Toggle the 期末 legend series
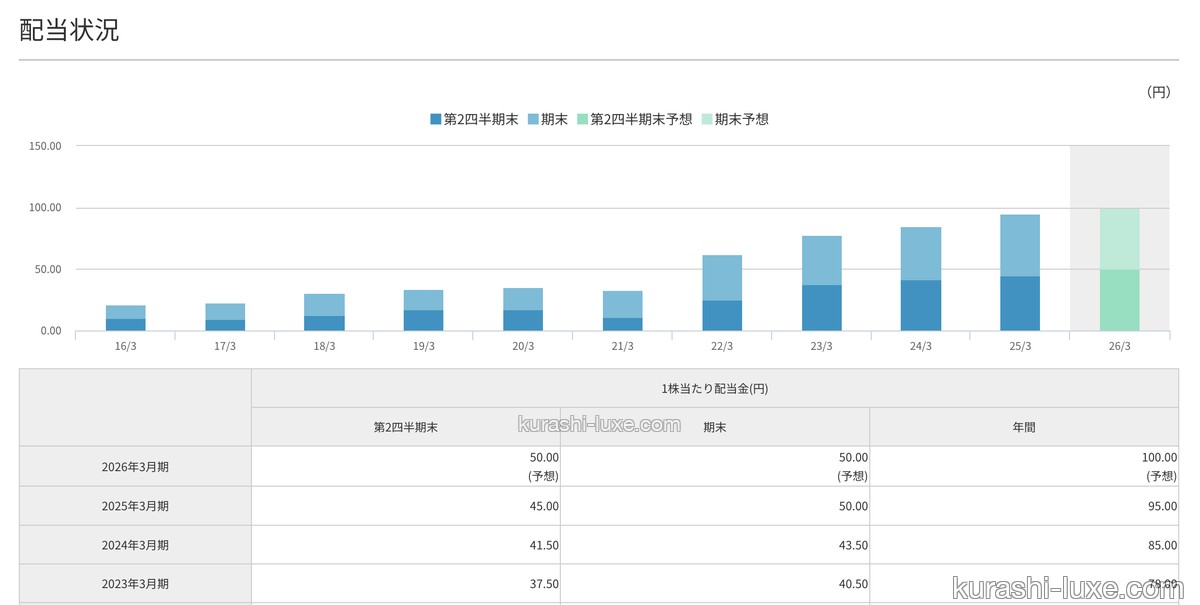The image size is (1200, 605). 548,119
